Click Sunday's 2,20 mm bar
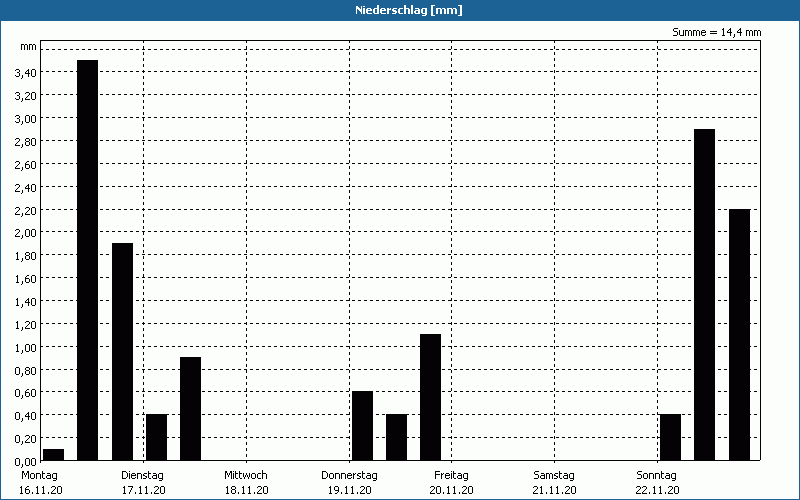Screen dimensions: 800x500 [740, 335]
